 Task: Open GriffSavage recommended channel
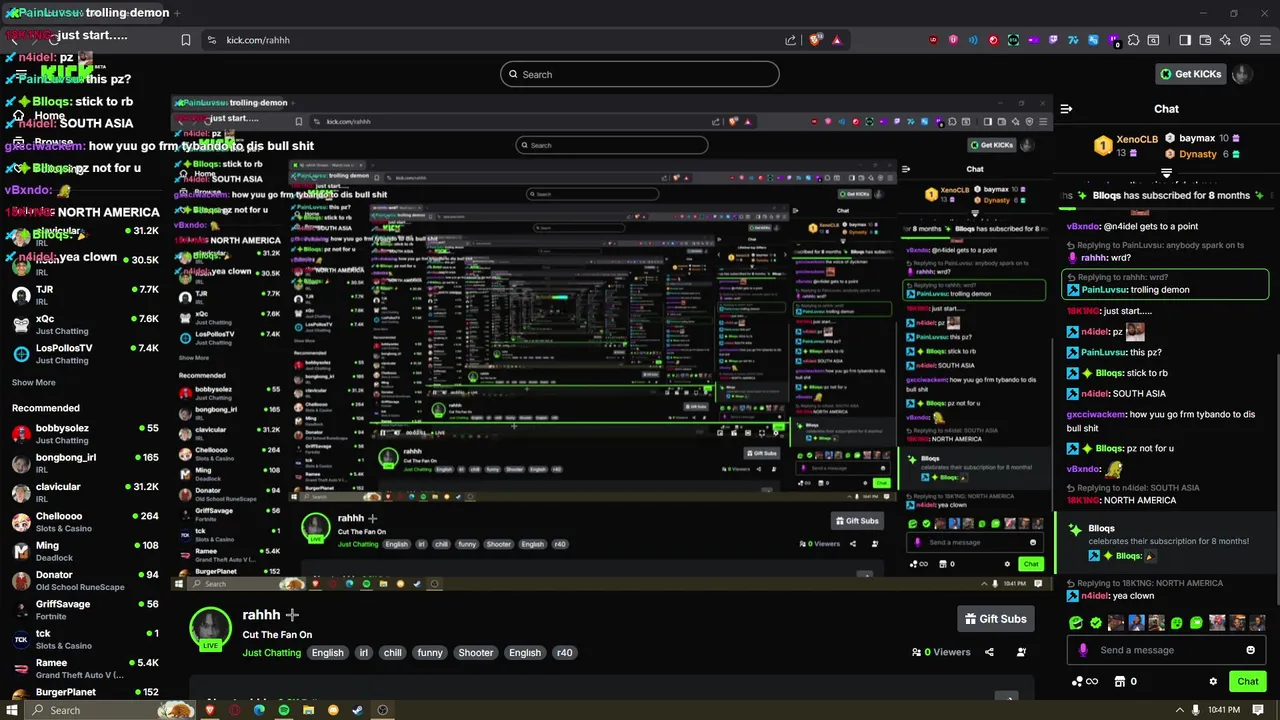coord(85,610)
